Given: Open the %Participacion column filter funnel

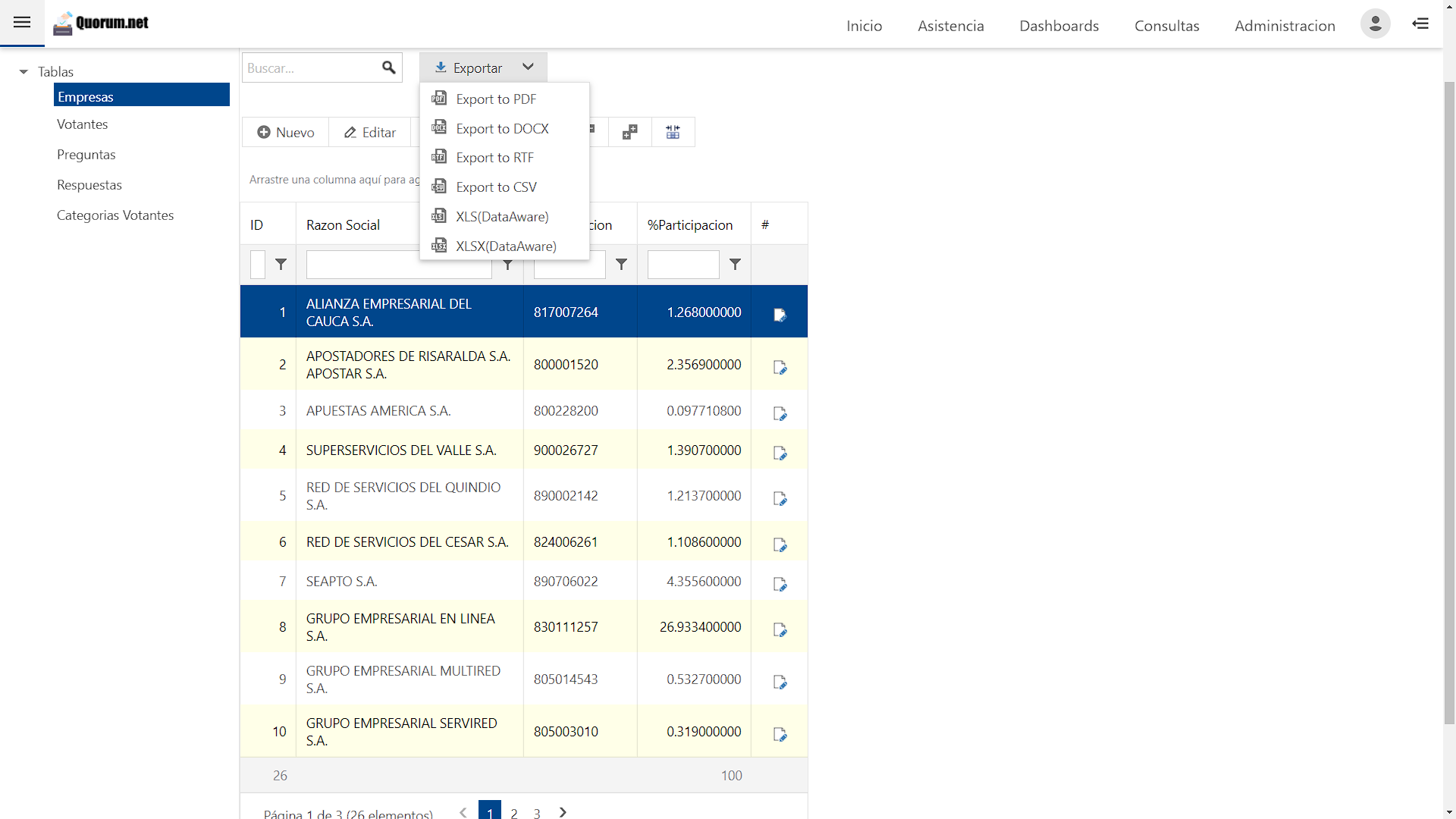Looking at the screenshot, I should 735,264.
